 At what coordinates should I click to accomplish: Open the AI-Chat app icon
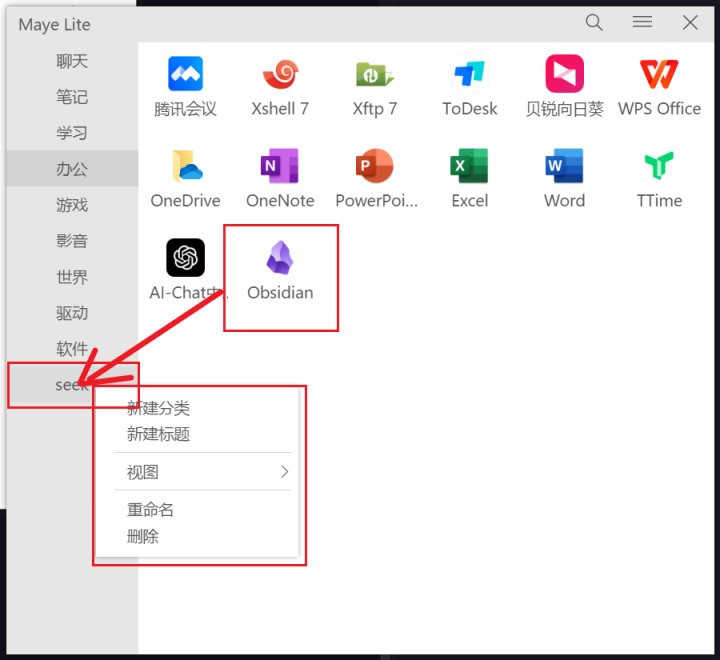[185, 258]
